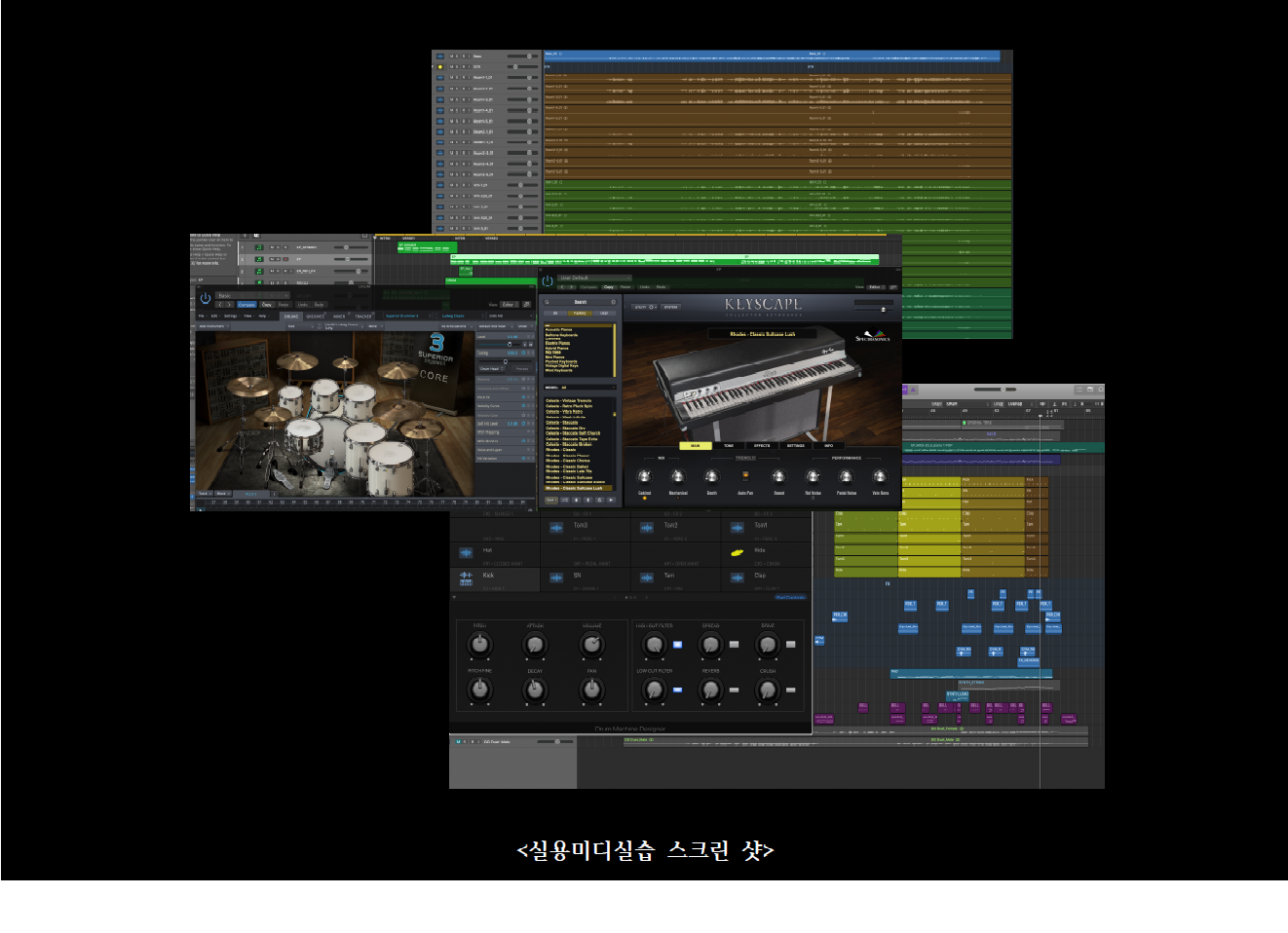Toggle Crush effect switch
Screen dimensions: 1288x933
click(791, 690)
